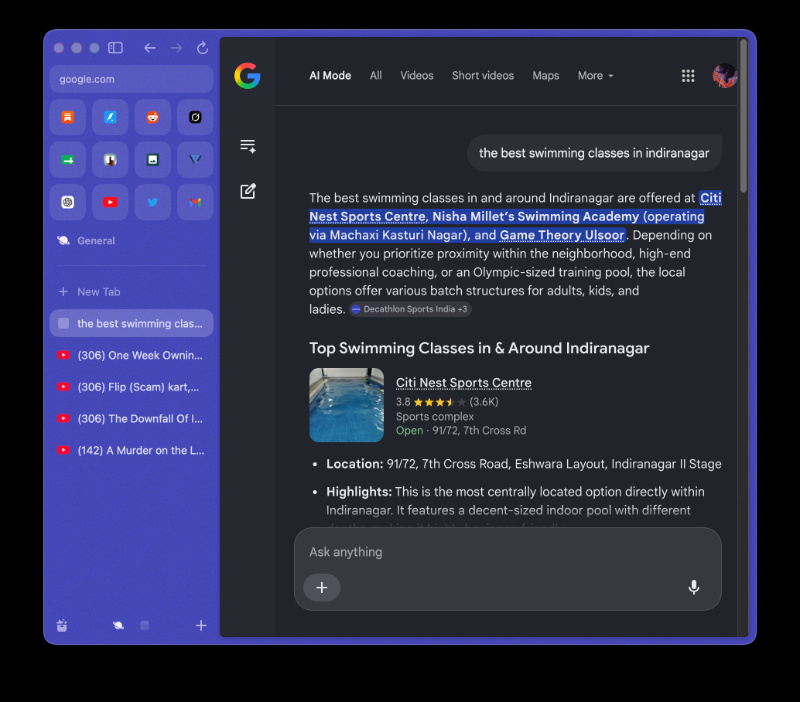
Task: Toggle the browser sidebar panel icon
Action: pos(115,48)
